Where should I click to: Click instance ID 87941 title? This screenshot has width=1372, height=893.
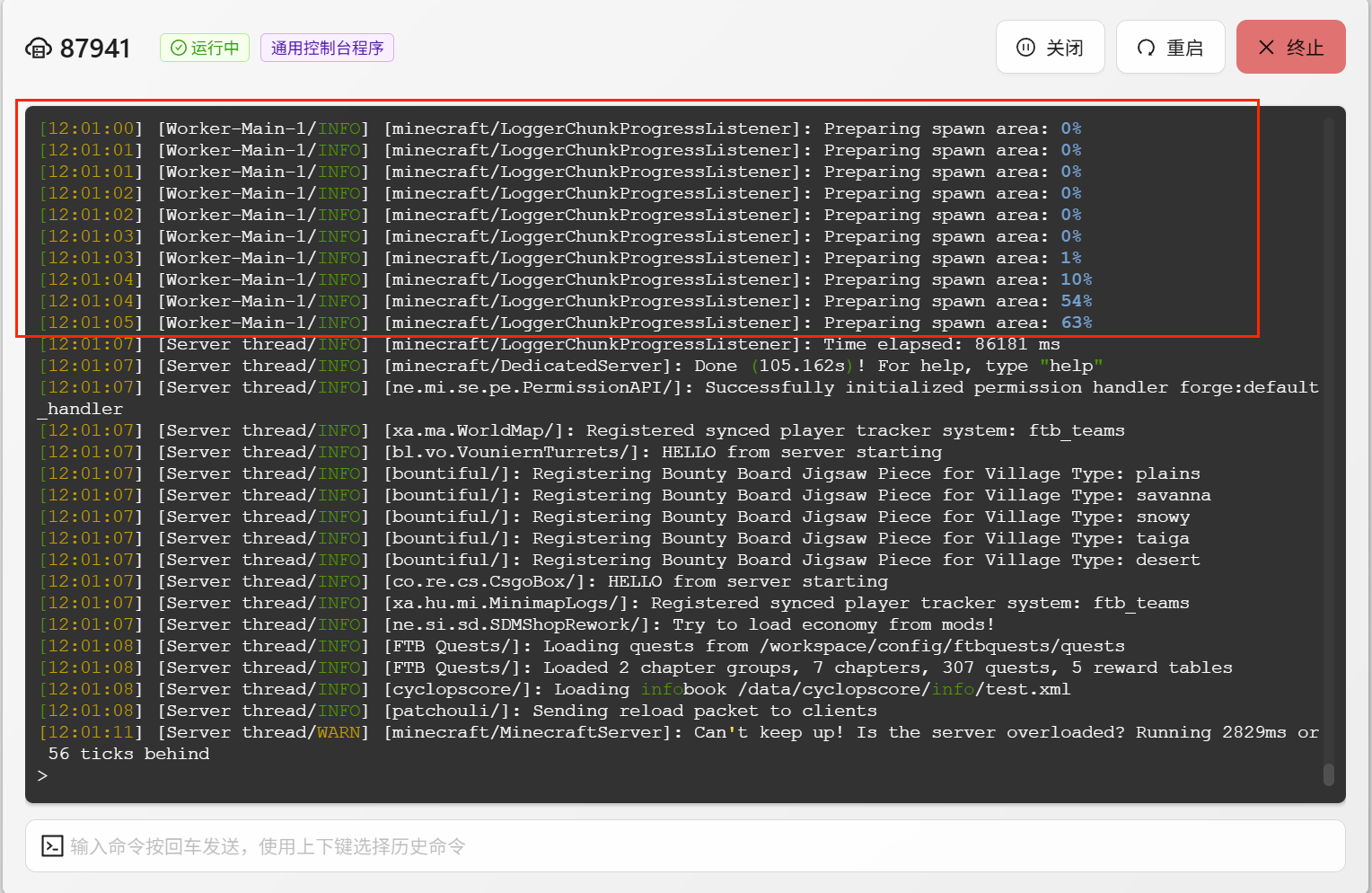coord(95,49)
